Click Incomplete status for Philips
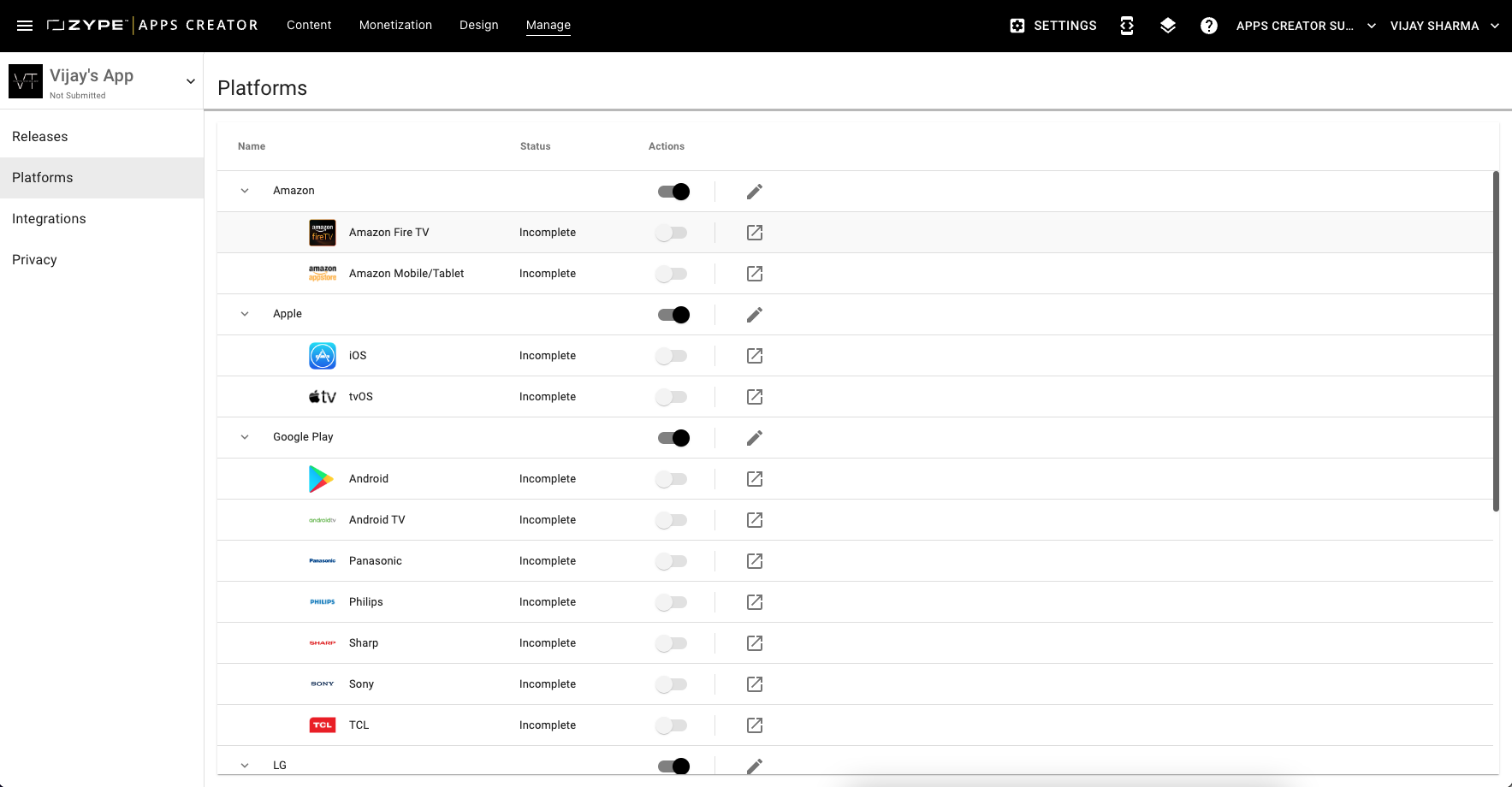The width and height of the screenshot is (1512, 787). click(548, 602)
